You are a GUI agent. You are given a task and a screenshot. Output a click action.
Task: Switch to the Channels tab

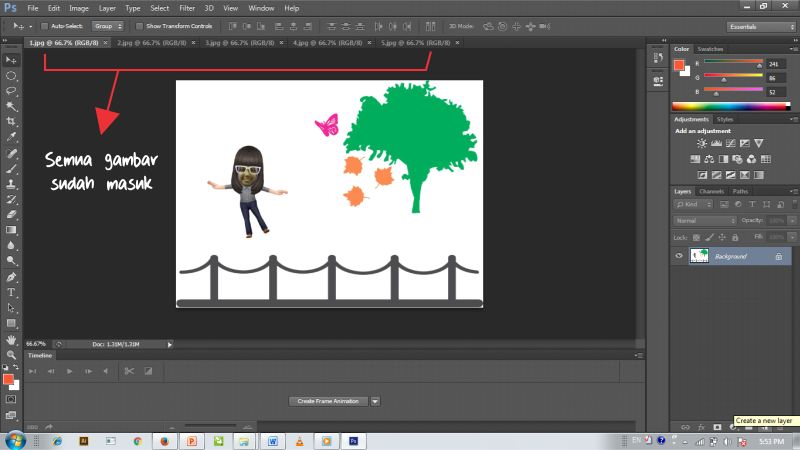[x=711, y=191]
